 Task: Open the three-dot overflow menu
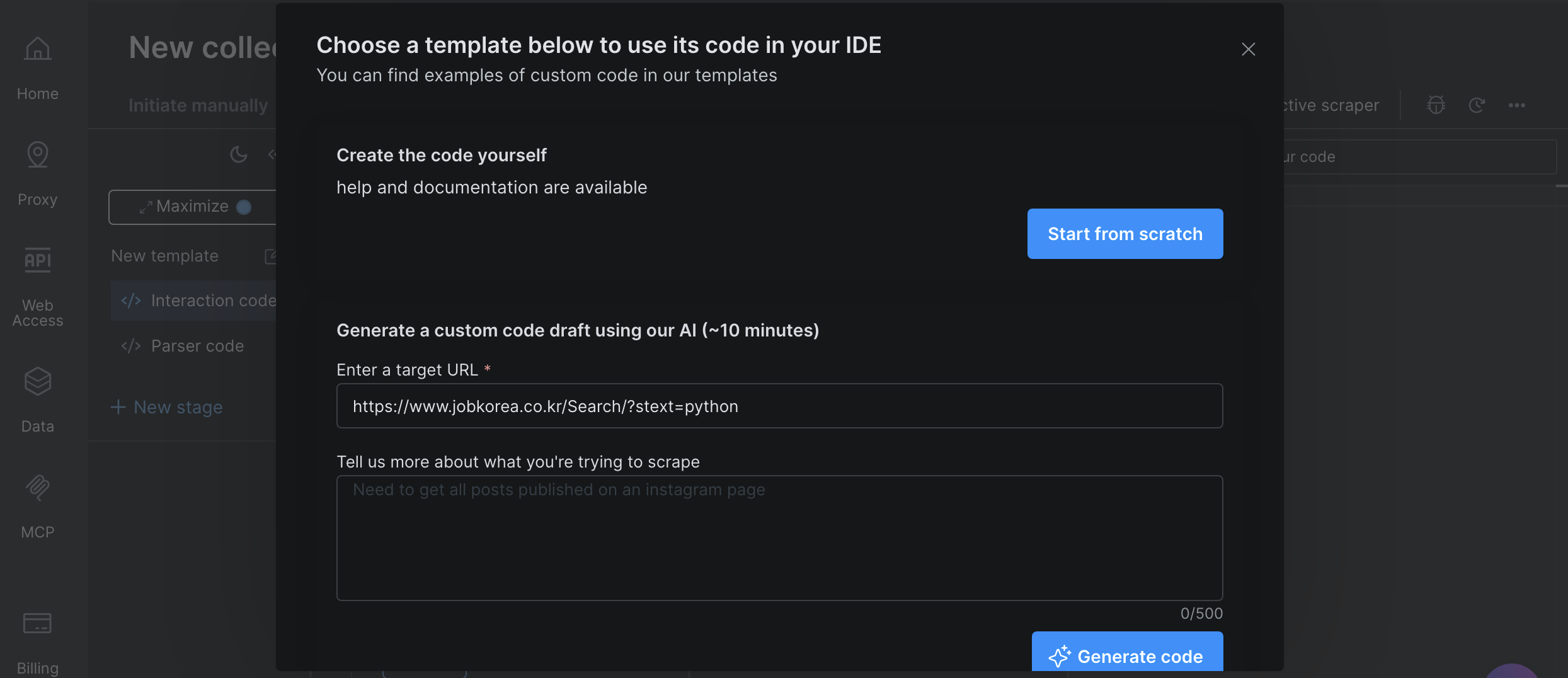(1518, 105)
